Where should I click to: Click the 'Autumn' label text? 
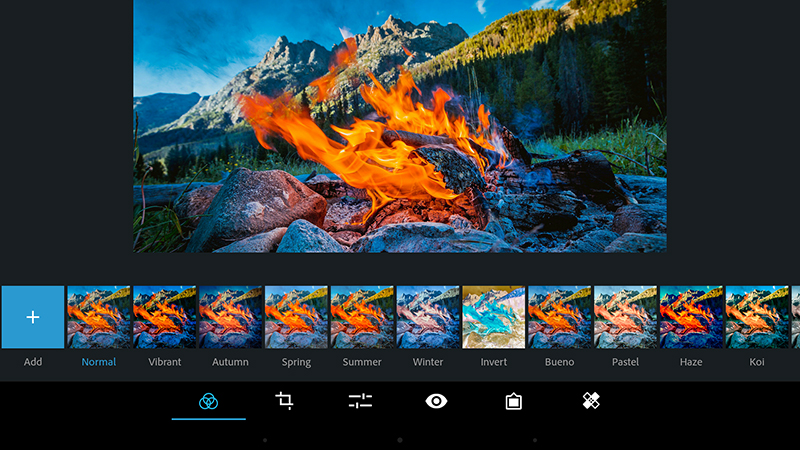231,362
